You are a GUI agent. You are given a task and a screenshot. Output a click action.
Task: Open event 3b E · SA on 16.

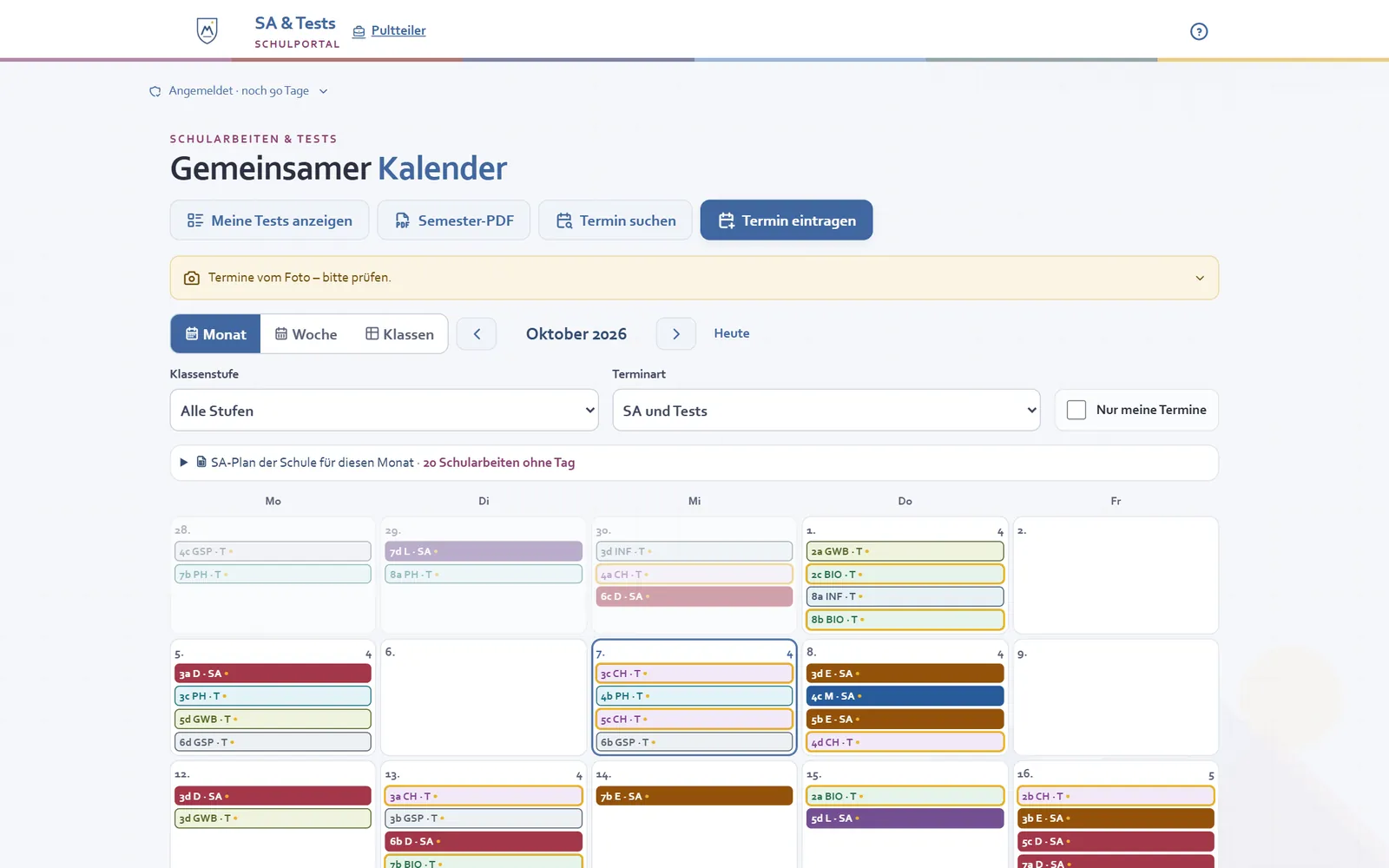pyautogui.click(x=1116, y=819)
